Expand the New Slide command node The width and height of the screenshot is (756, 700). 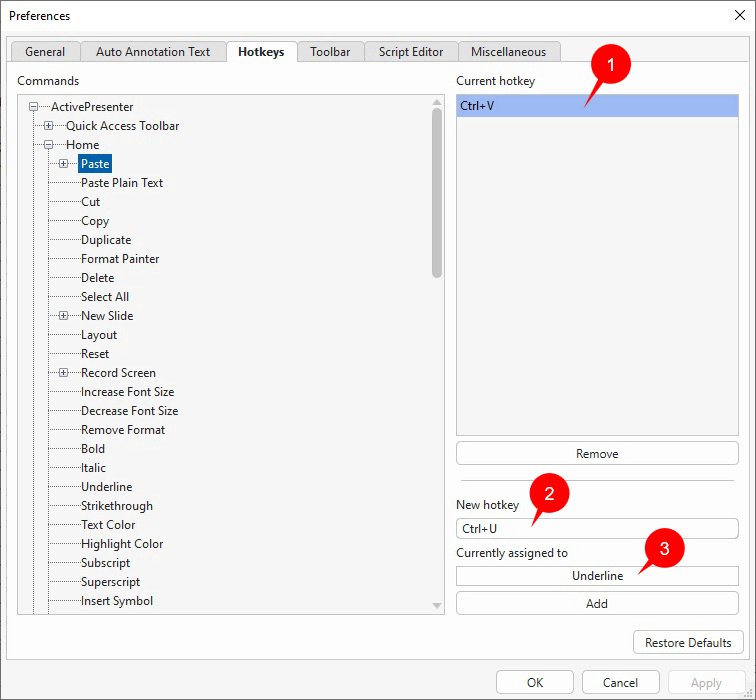point(63,316)
